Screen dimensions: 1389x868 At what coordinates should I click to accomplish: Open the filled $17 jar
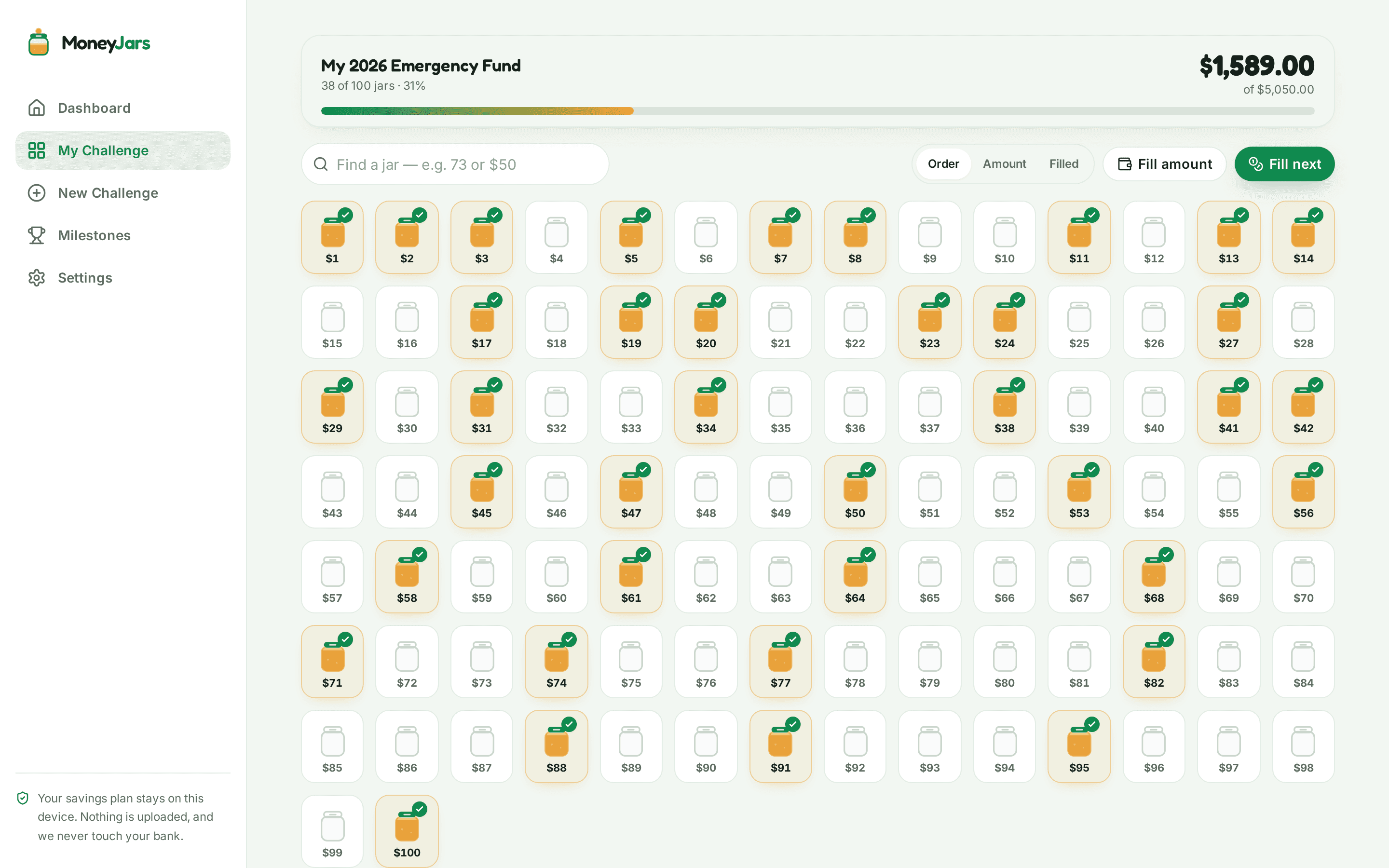pos(482,322)
